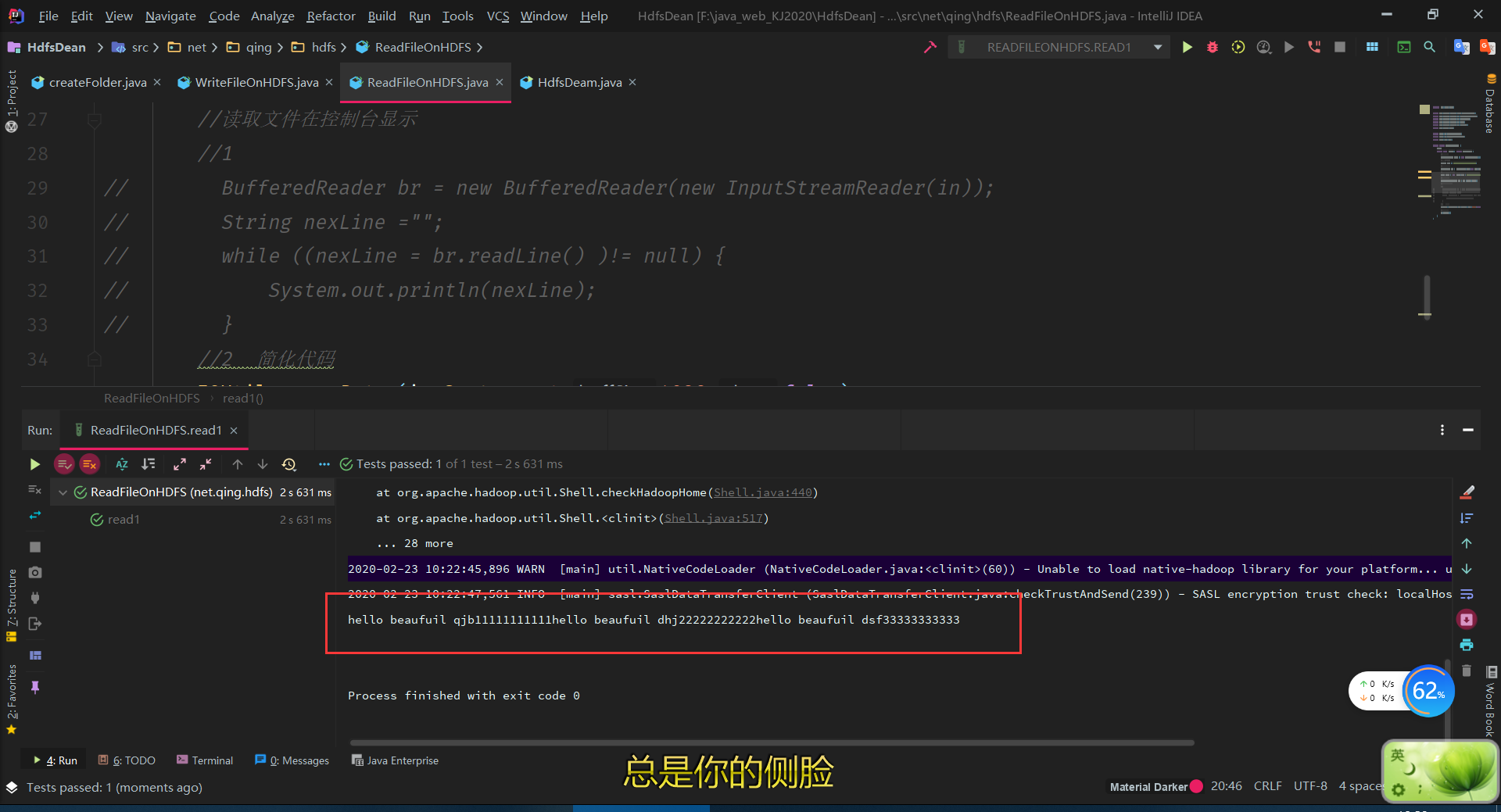Image resolution: width=1501 pixels, height=812 pixels.
Task: Jump to previous failed test arrow
Action: [x=238, y=464]
